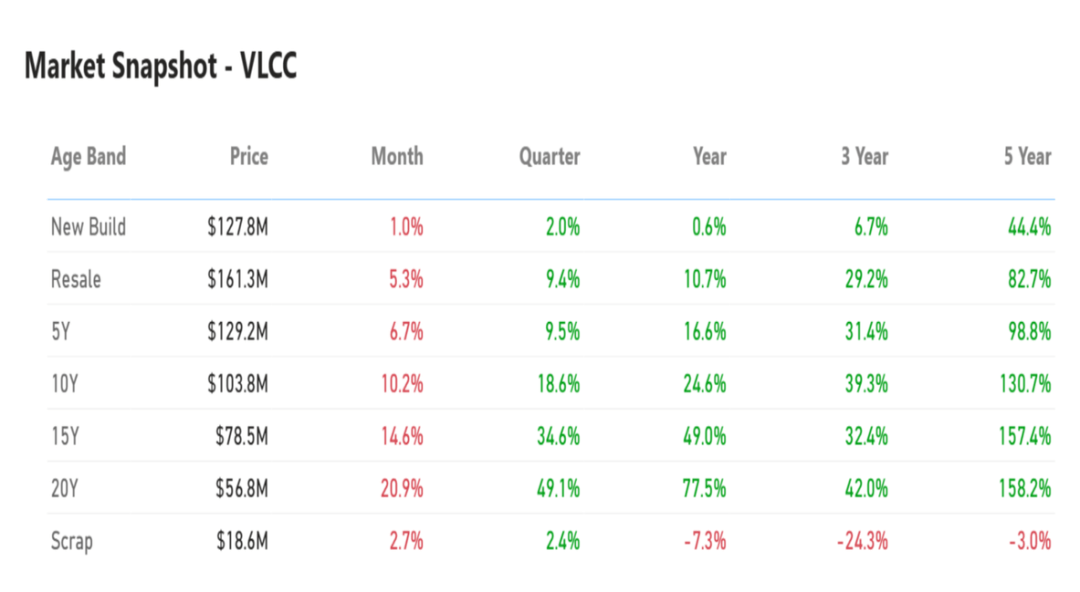
Task: Click the Price column header
Action: (x=249, y=157)
